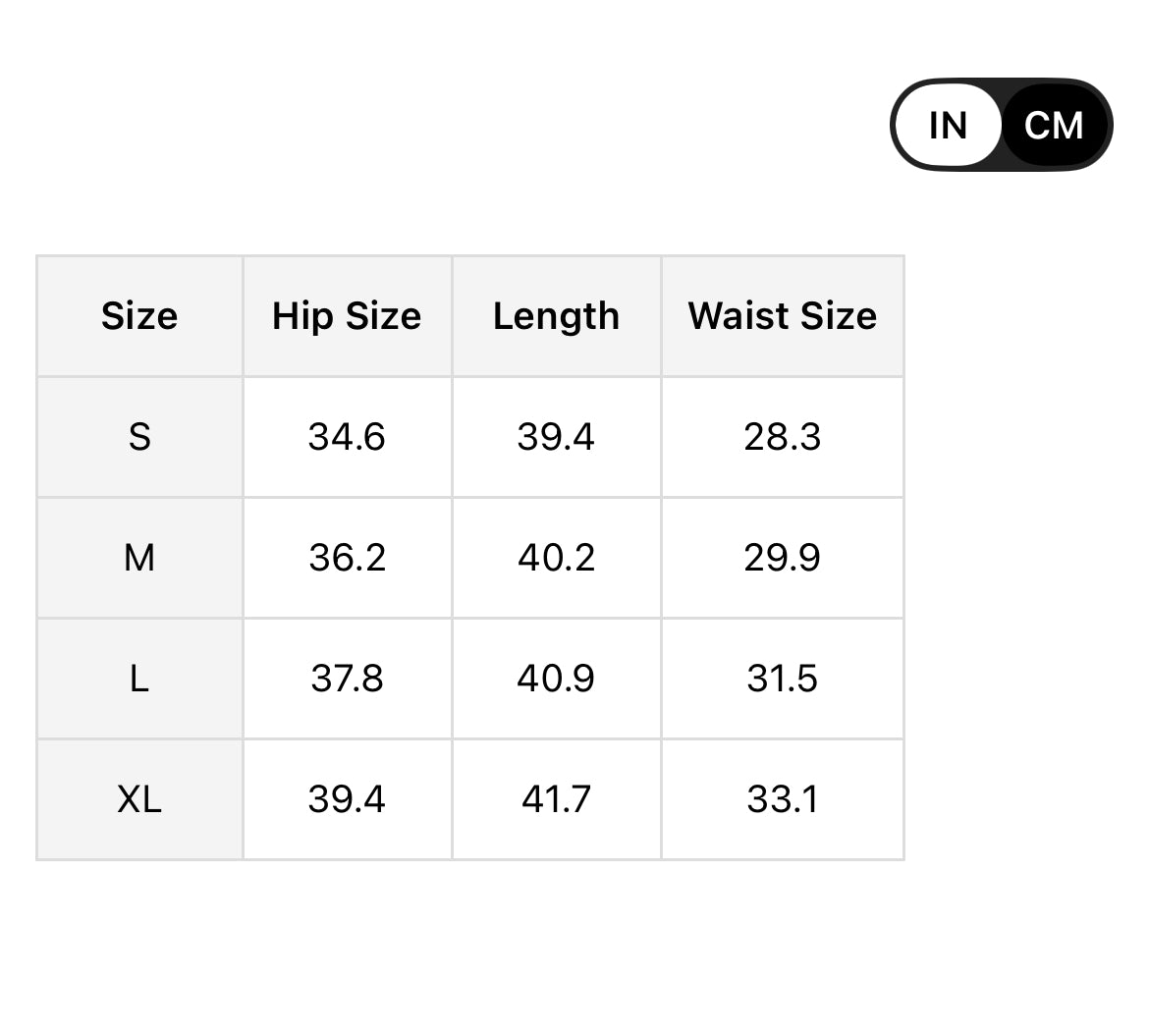Image resolution: width=1149 pixels, height=1036 pixels.
Task: Select the Length column header
Action: (556, 316)
